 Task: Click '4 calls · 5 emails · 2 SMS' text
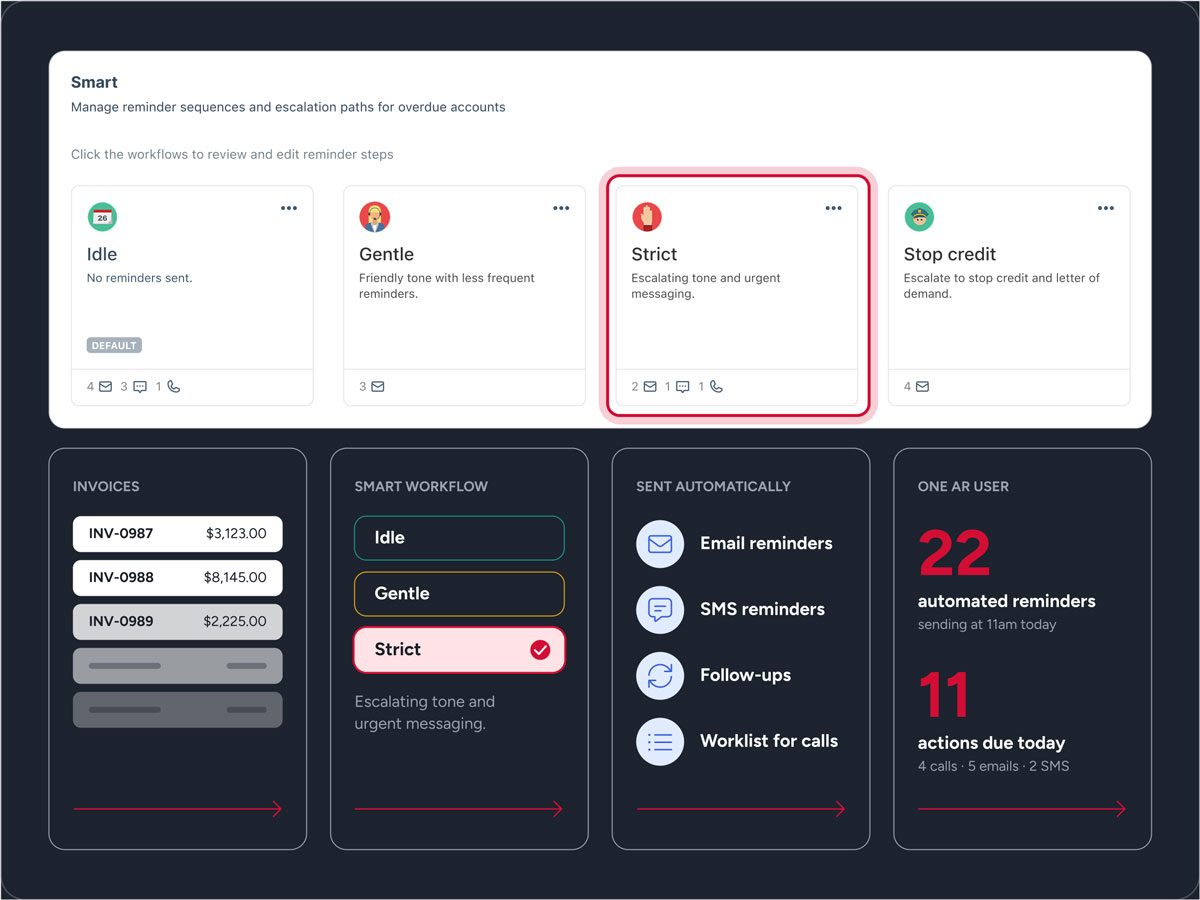coord(994,766)
